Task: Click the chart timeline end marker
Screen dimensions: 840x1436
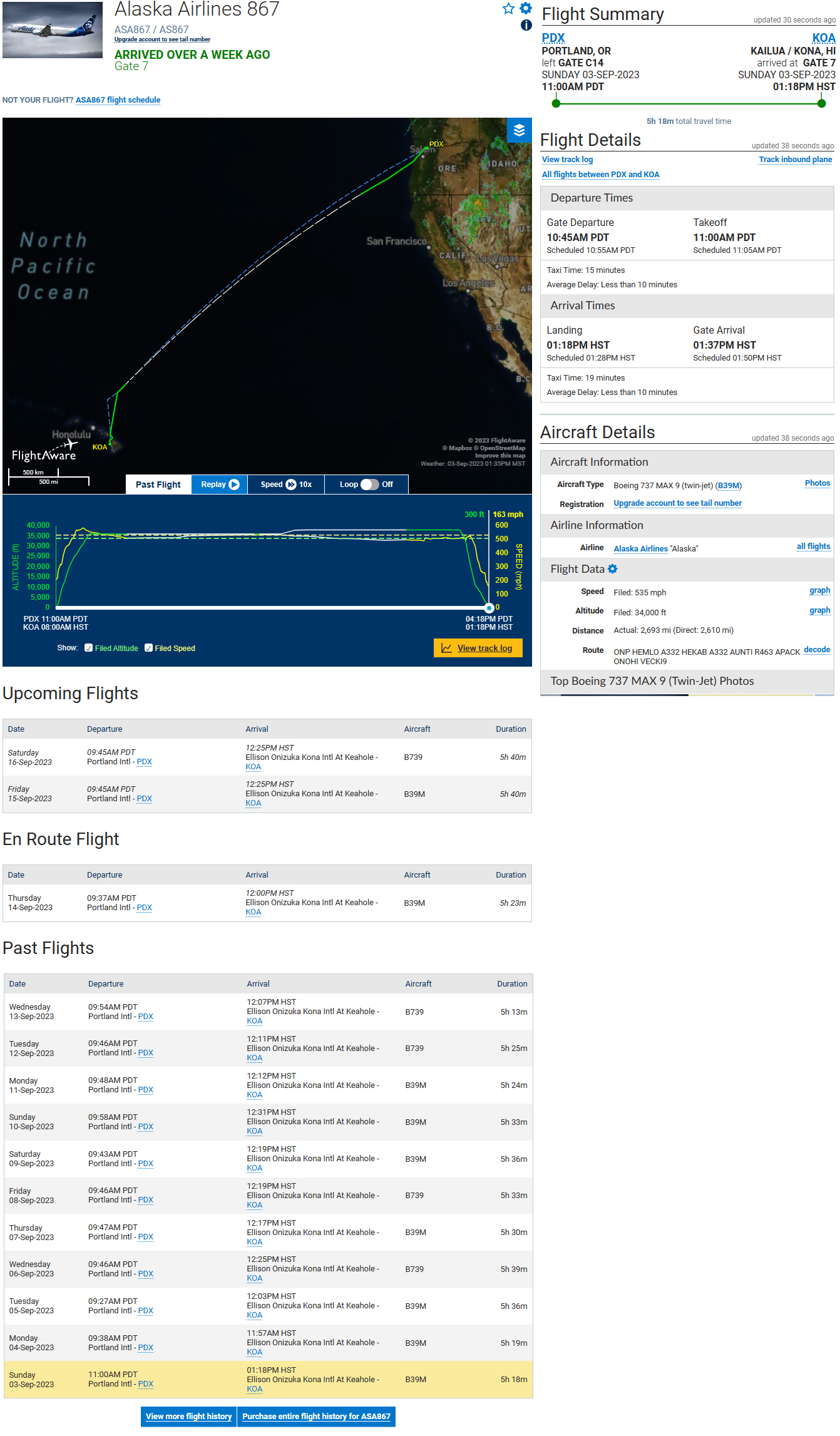Action: (x=489, y=607)
